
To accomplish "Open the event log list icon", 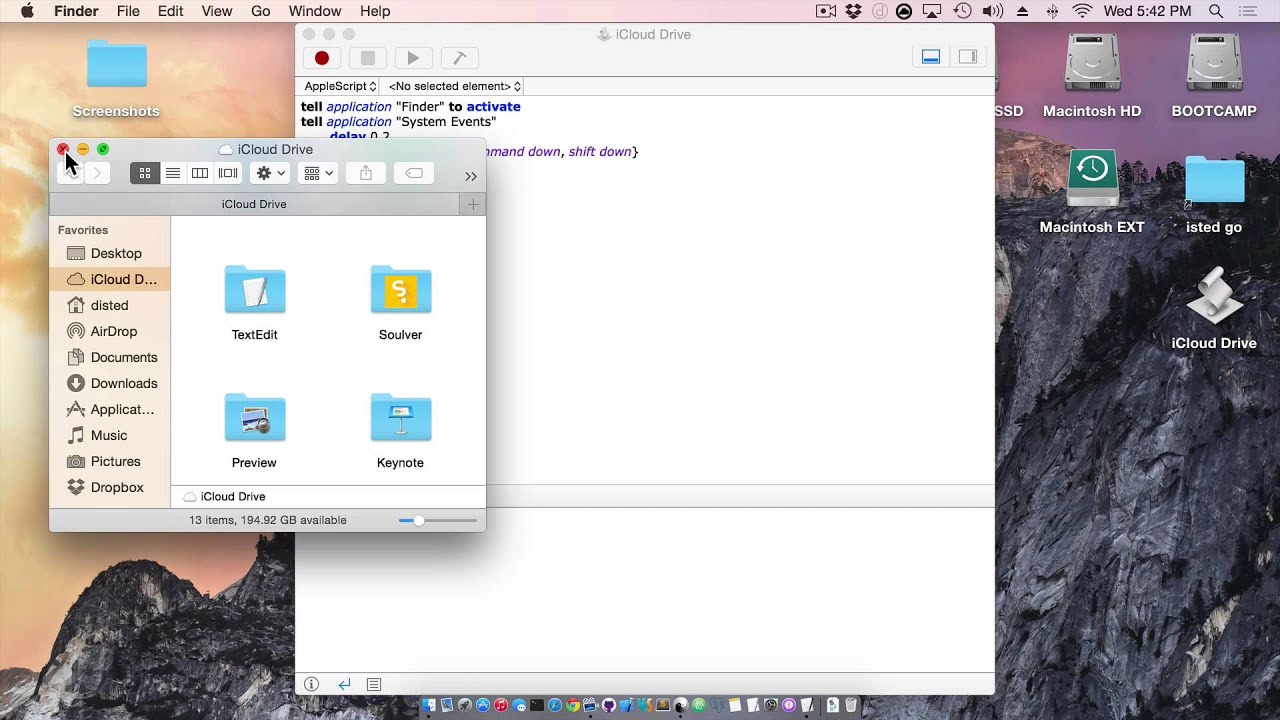I will pyautogui.click(x=373, y=684).
